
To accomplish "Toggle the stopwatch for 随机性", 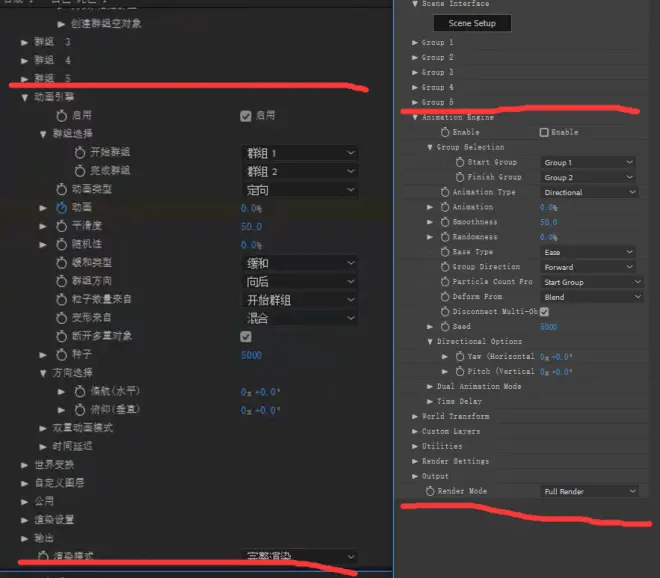I will [61, 245].
